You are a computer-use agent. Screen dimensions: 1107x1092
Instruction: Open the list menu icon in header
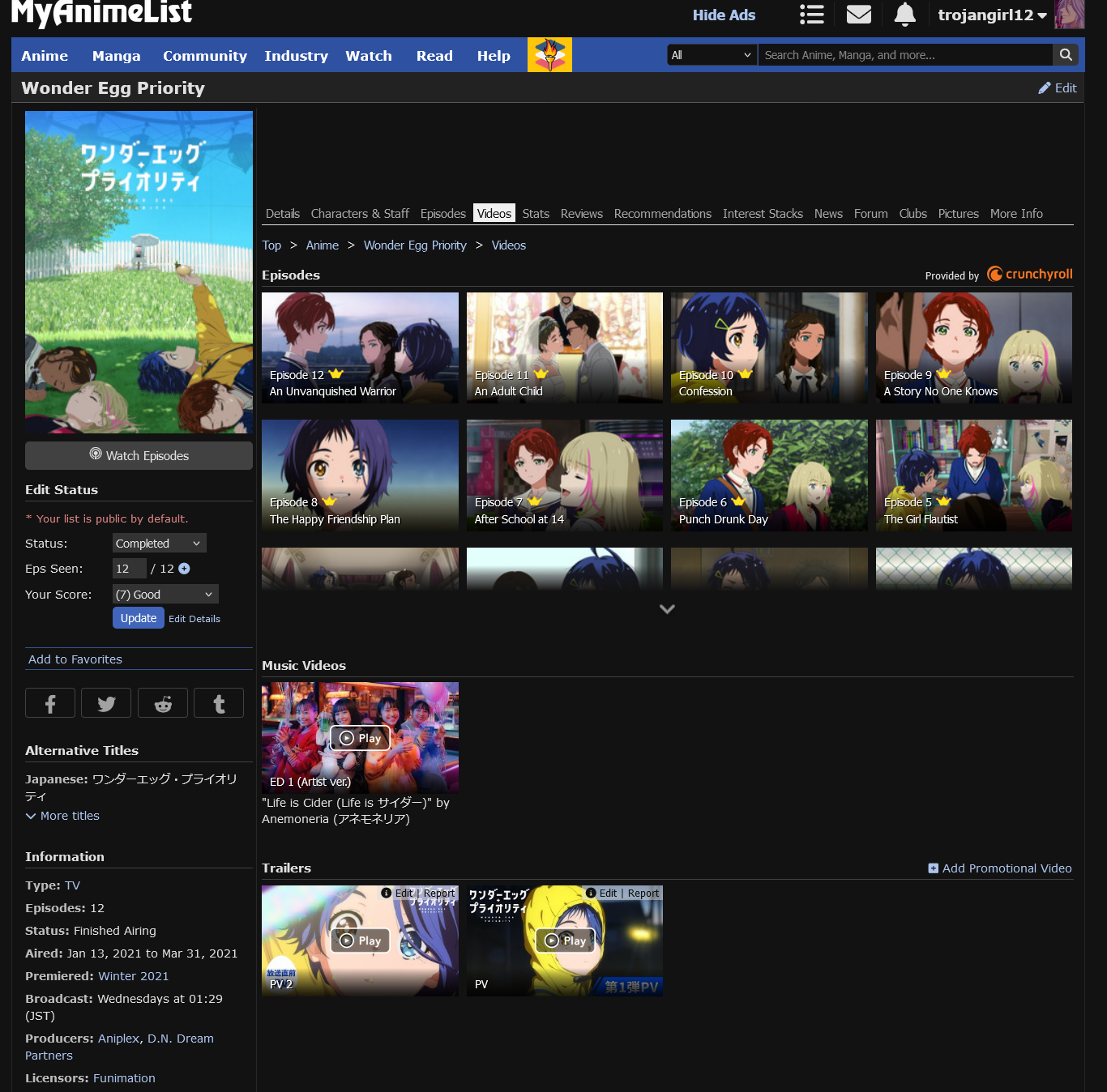(x=811, y=15)
